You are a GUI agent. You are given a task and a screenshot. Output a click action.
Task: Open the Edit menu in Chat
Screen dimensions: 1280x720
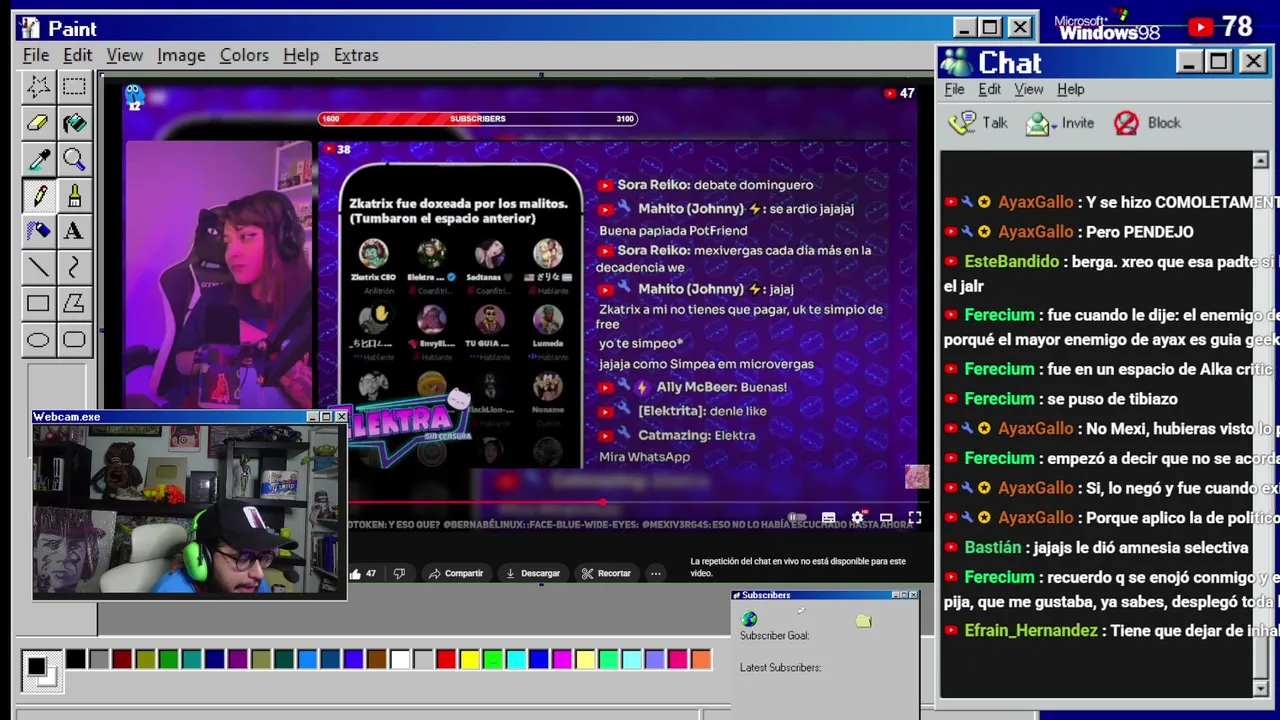[989, 89]
